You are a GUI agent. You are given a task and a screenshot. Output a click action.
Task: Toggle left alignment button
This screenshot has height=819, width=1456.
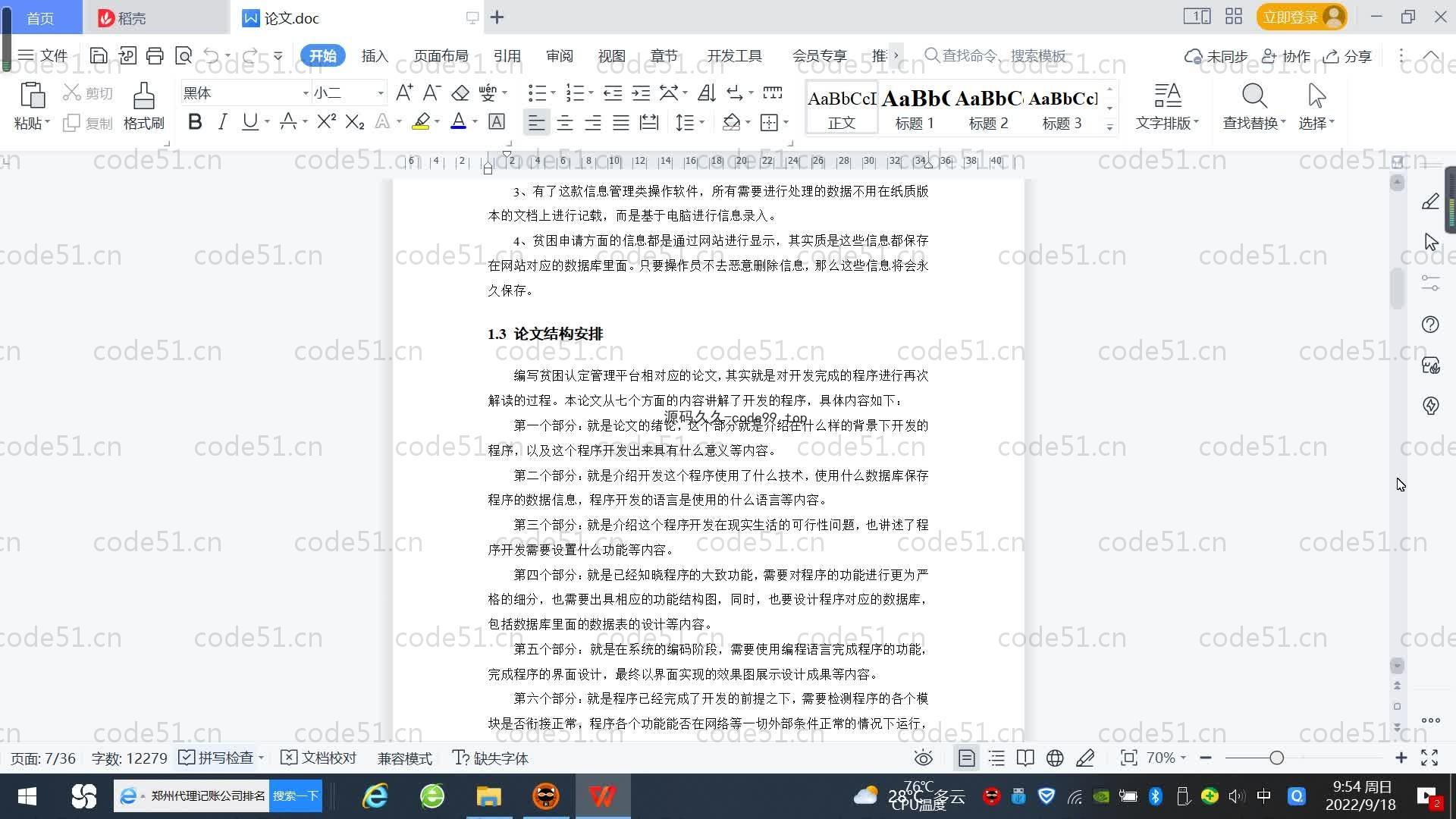tap(536, 122)
